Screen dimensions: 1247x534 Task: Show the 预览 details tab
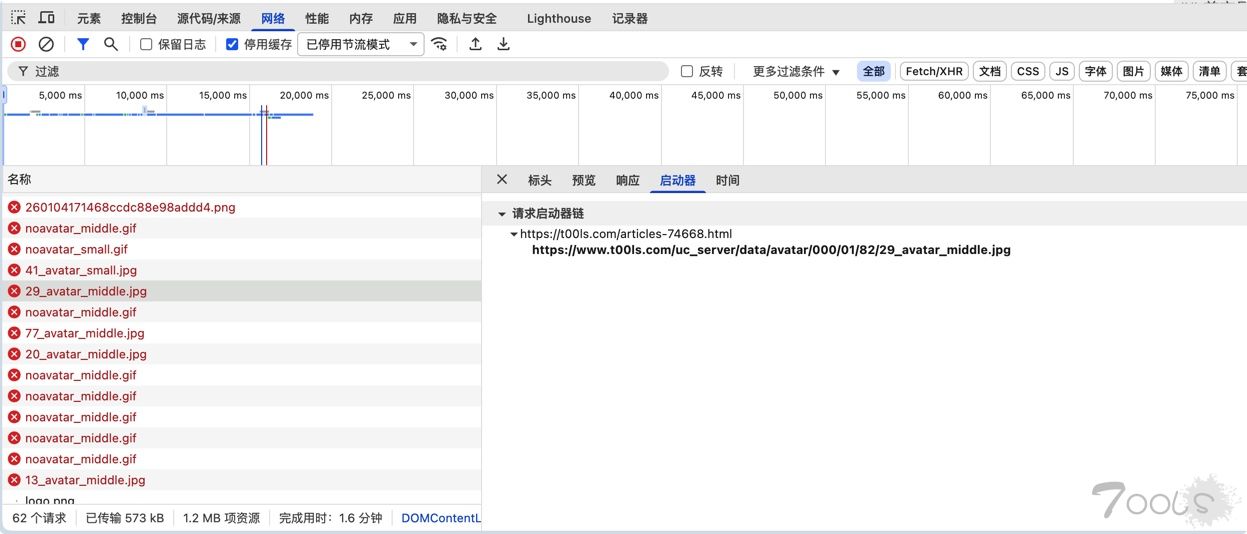pos(584,180)
